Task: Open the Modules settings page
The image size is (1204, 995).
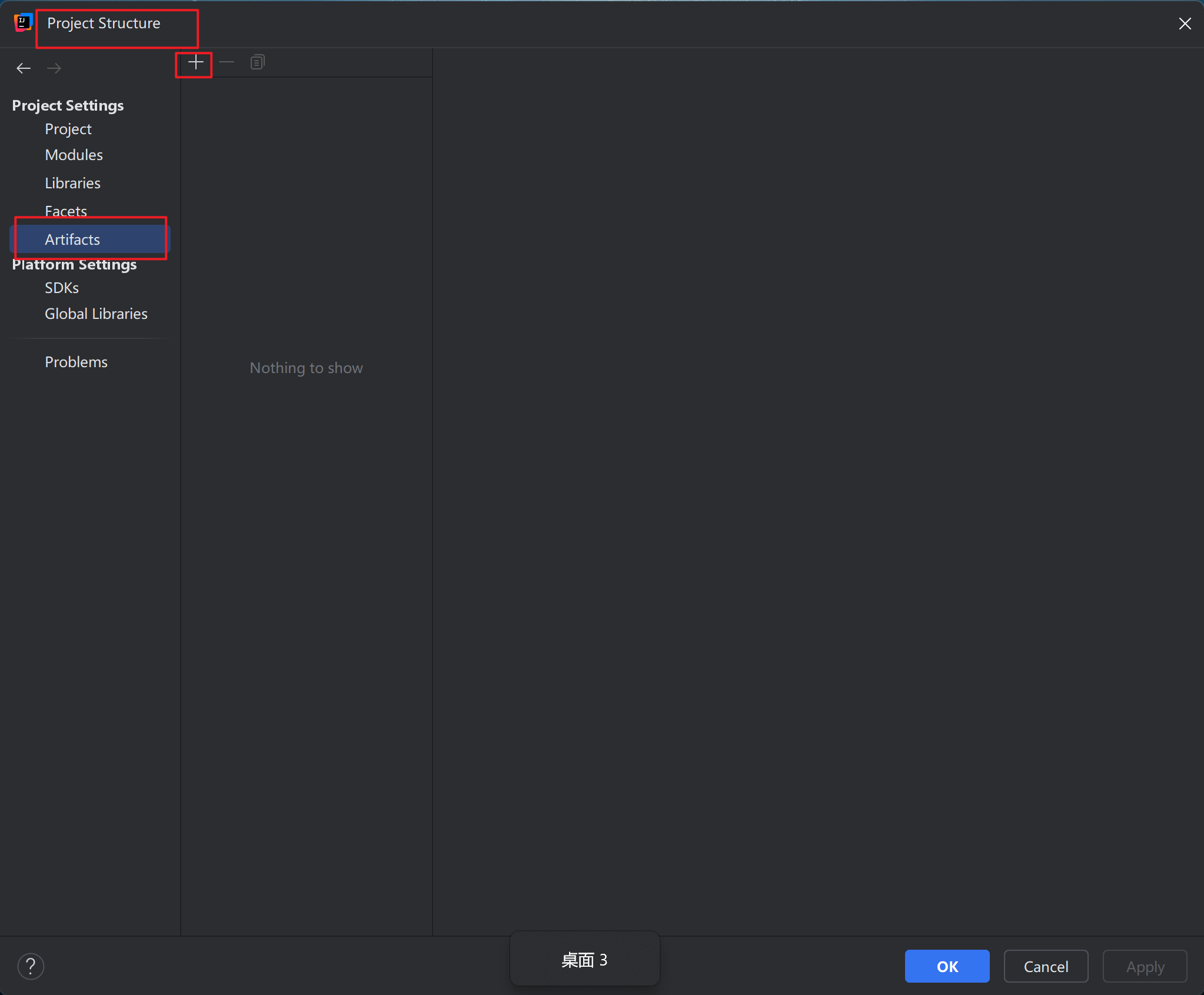Action: [x=74, y=155]
